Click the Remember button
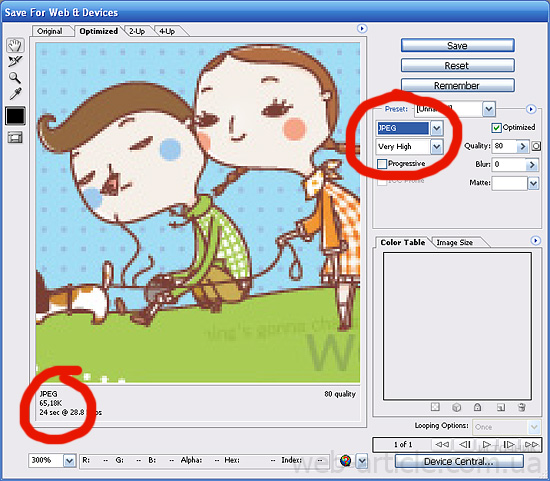The width and height of the screenshot is (550, 481). (458, 86)
